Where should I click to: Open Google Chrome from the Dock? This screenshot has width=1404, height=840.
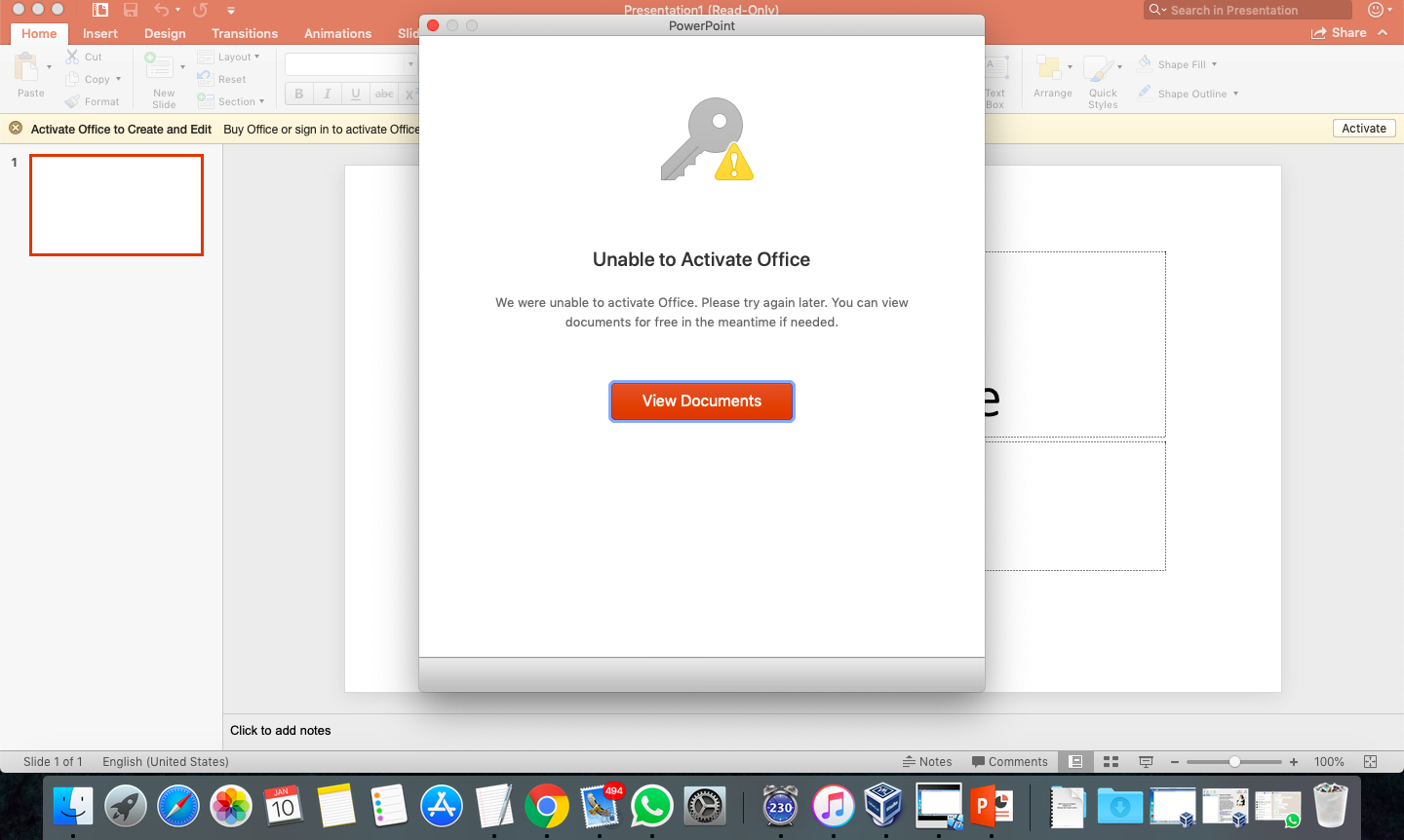pos(547,807)
